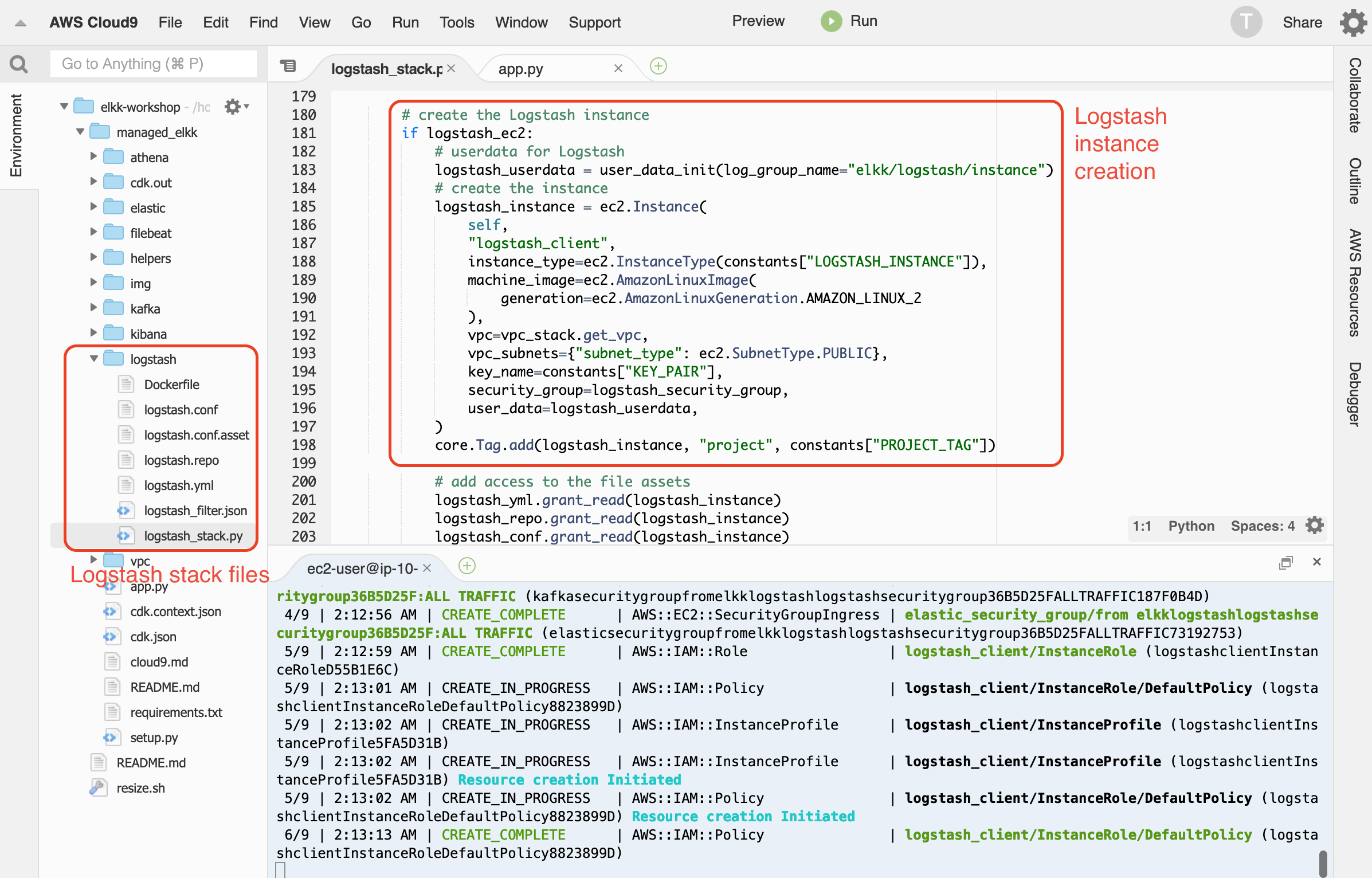Click the cdk.json file icon
This screenshot has width=1372, height=878.
click(112, 637)
